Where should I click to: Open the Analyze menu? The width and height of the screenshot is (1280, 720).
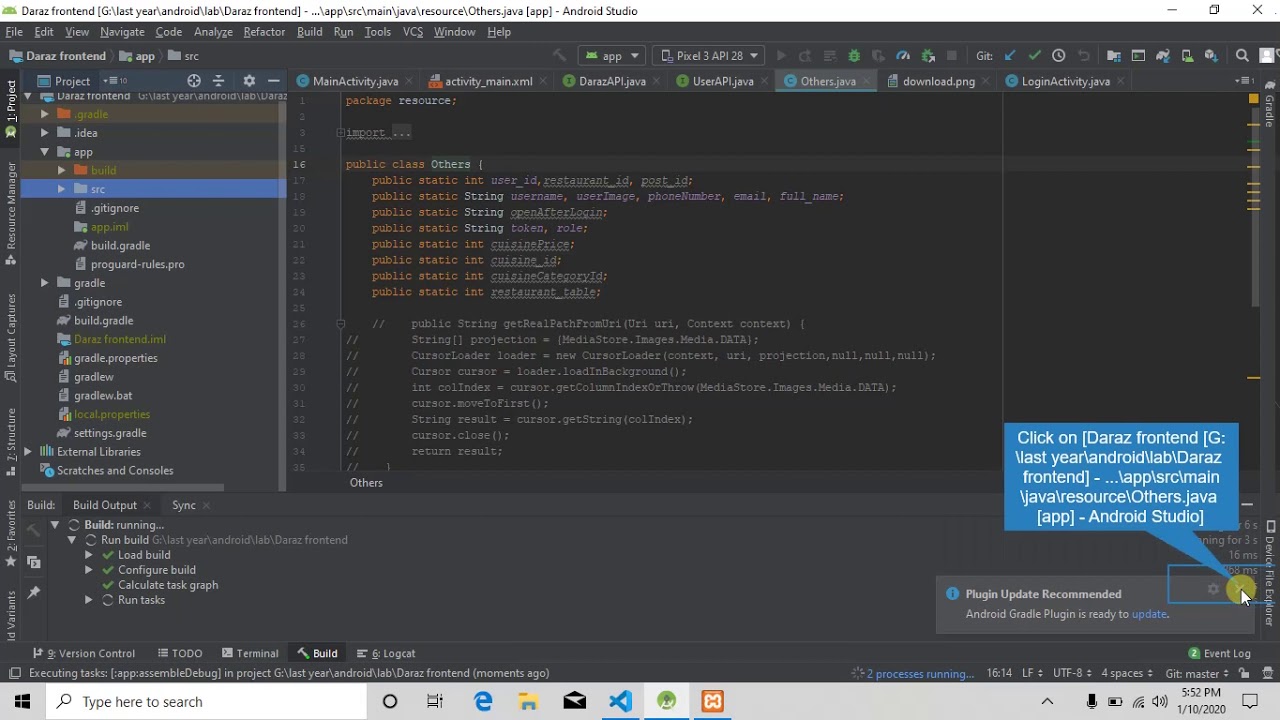pos(213,32)
